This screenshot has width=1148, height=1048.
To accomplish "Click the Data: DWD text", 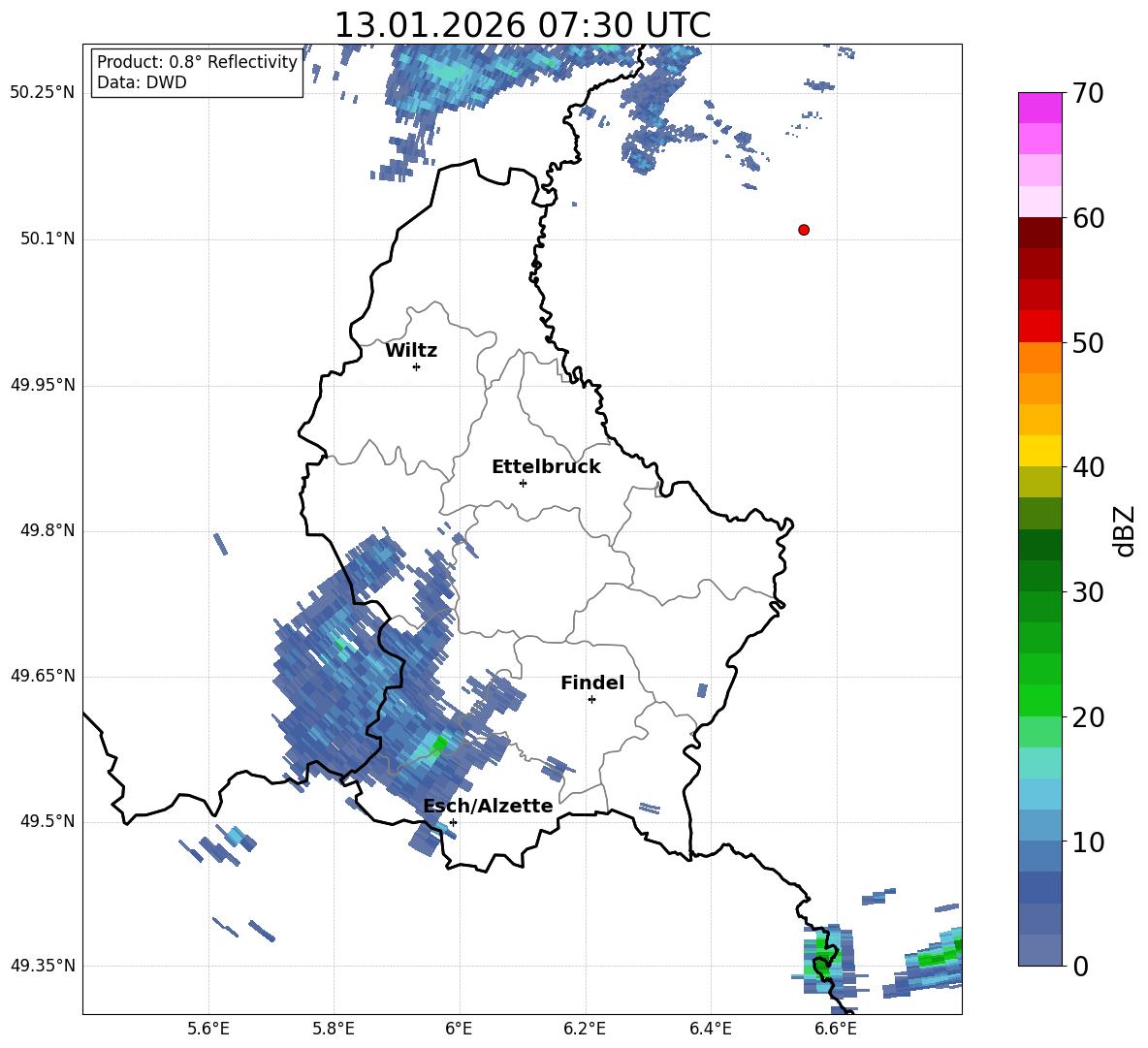I will pyautogui.click(x=142, y=82).
